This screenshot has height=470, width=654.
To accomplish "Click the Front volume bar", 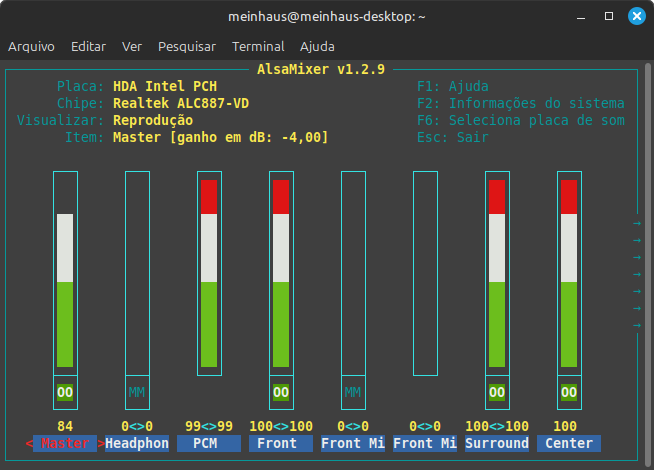I will (x=281, y=273).
